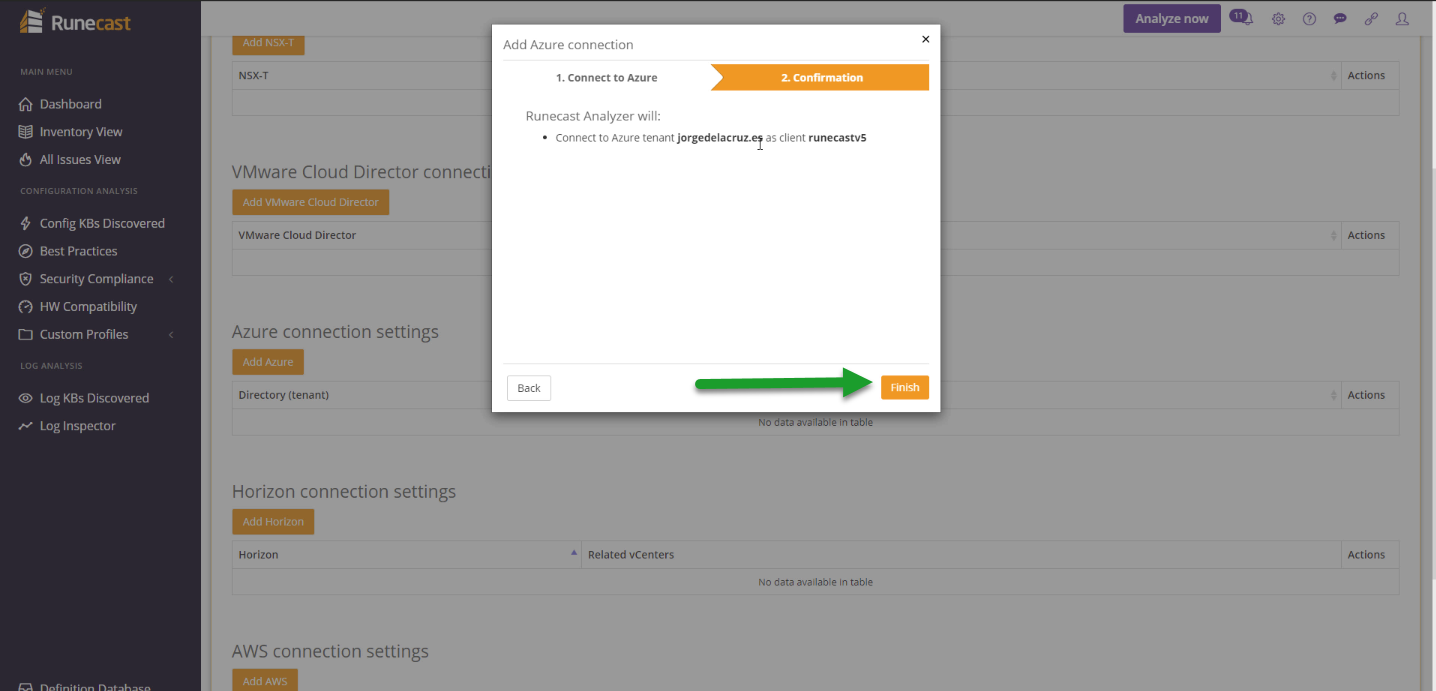Click the Config KBs lightning icon

click(26, 223)
